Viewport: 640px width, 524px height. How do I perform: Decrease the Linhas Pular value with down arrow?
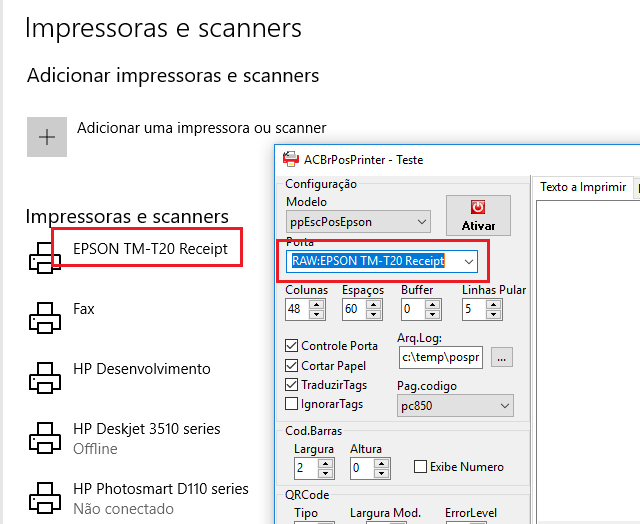494,314
